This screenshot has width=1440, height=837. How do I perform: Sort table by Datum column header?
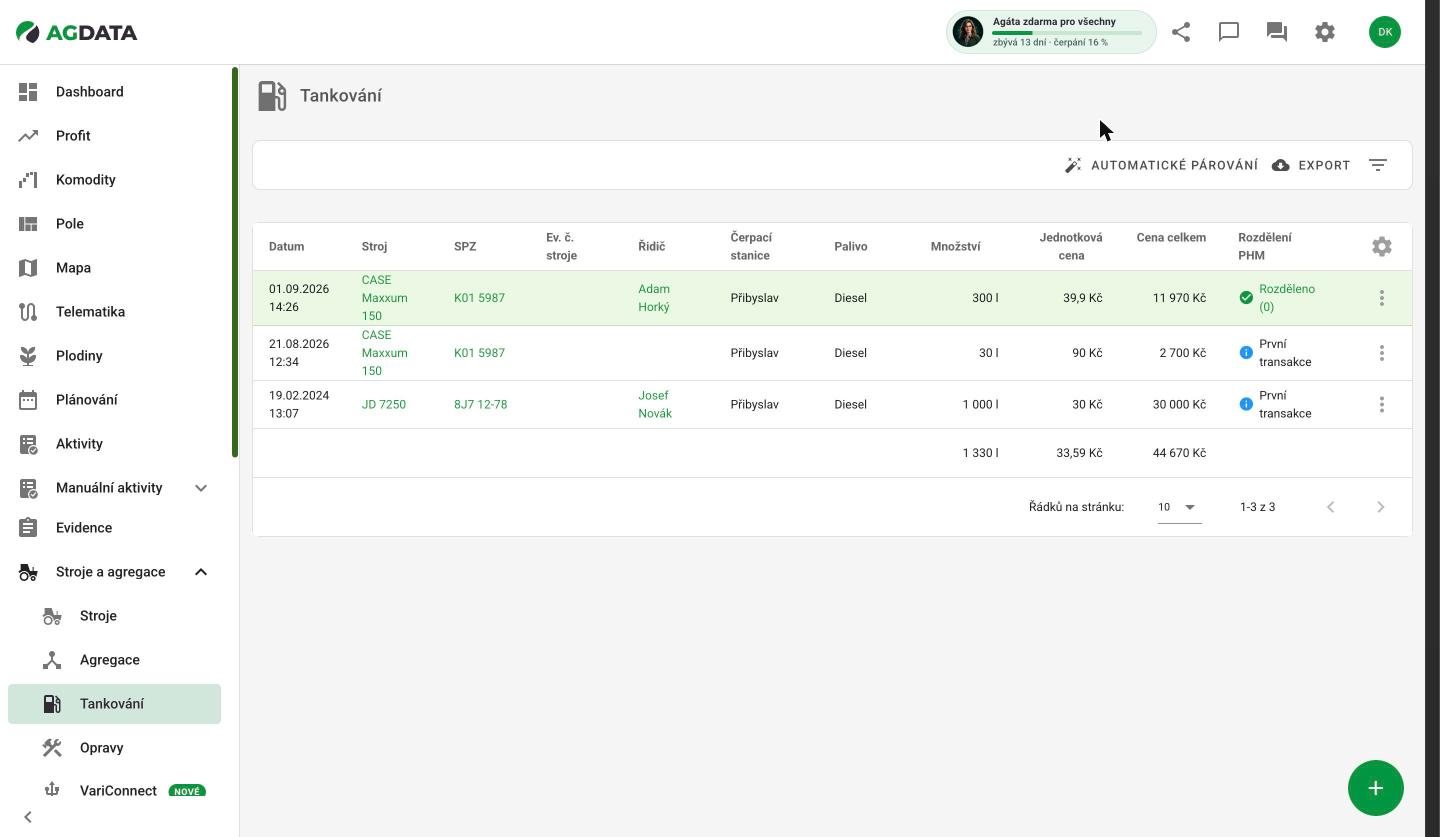[x=286, y=246]
